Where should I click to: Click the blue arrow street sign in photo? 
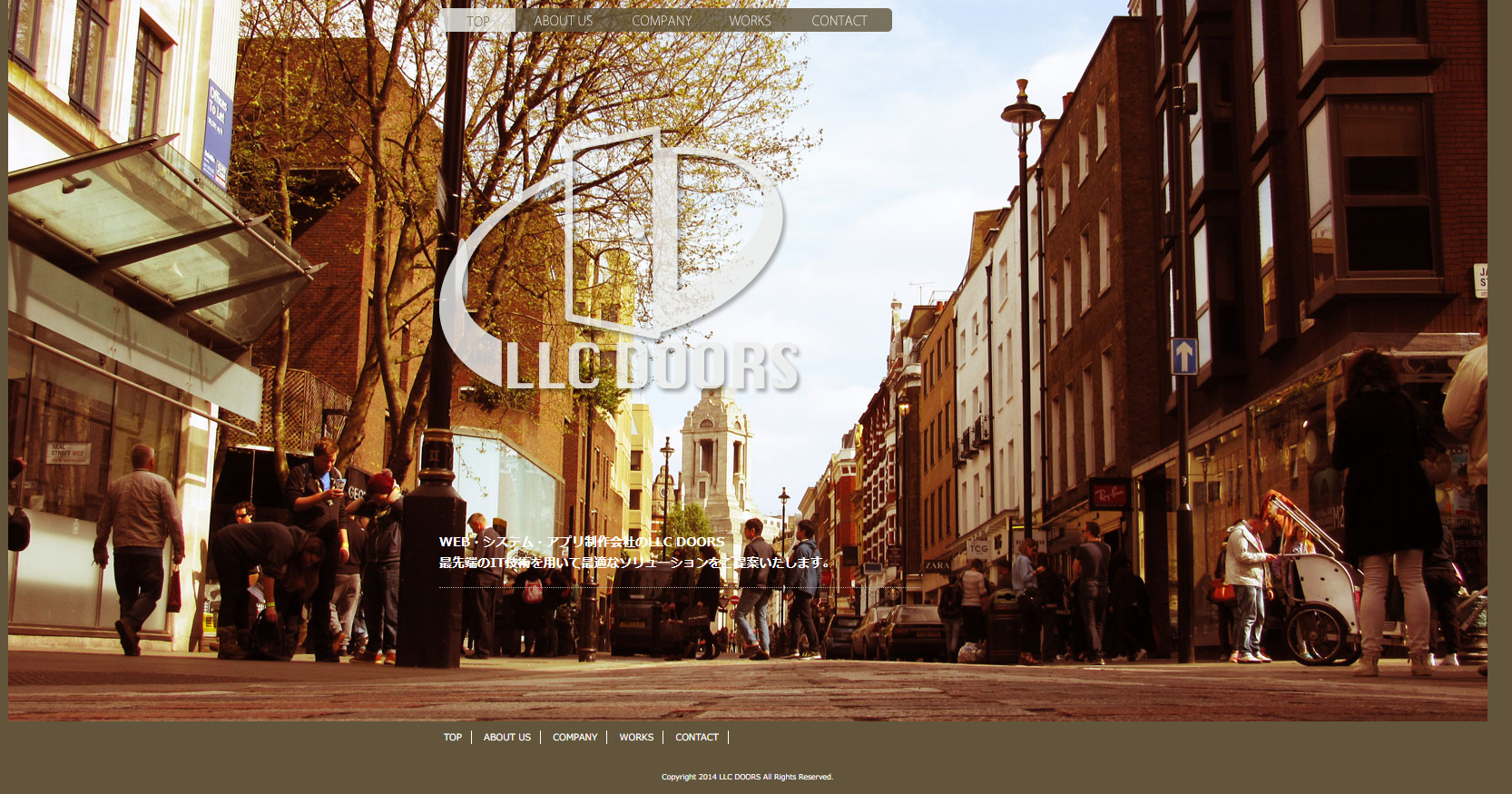(1183, 357)
